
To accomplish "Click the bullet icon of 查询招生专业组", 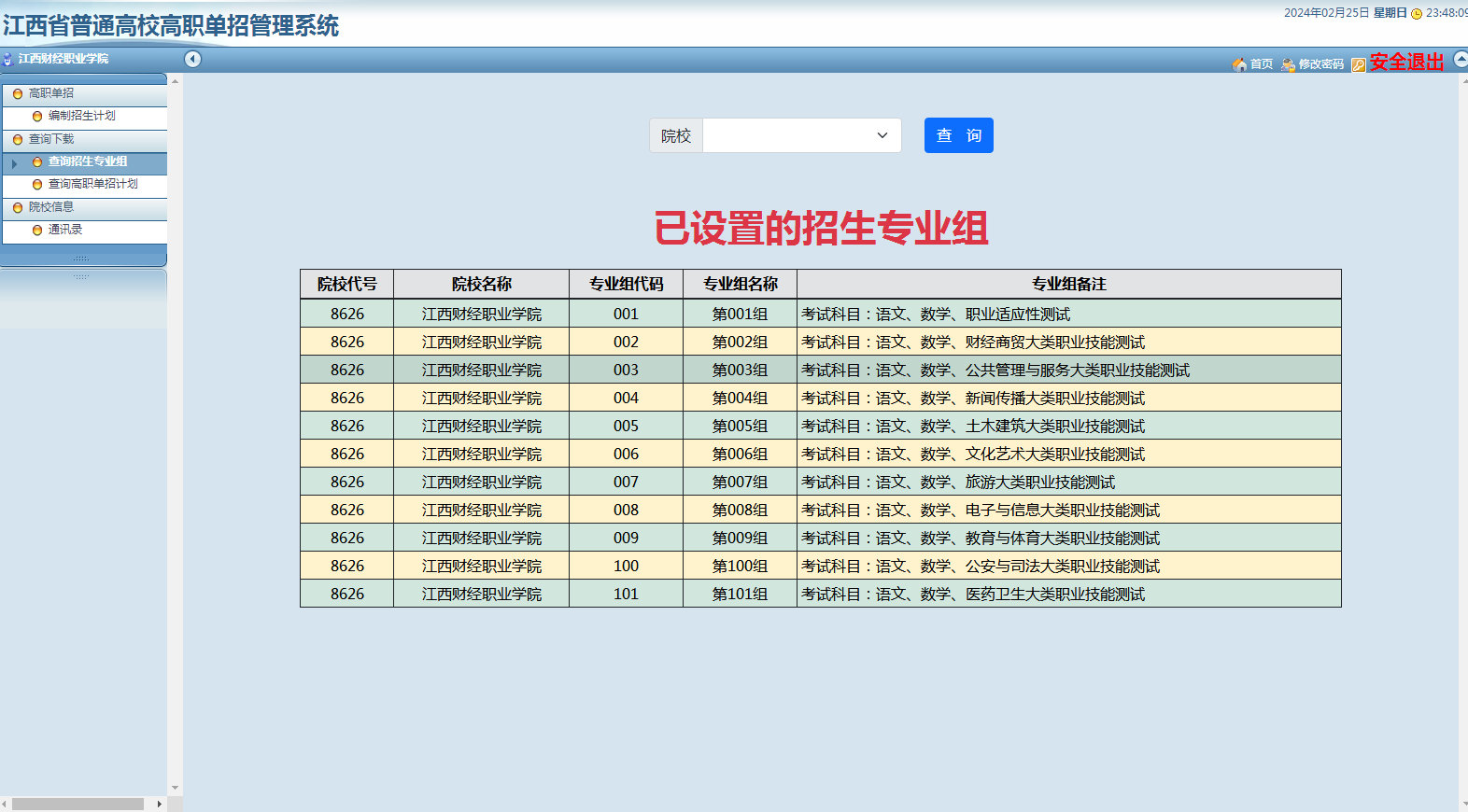I will (x=37, y=162).
